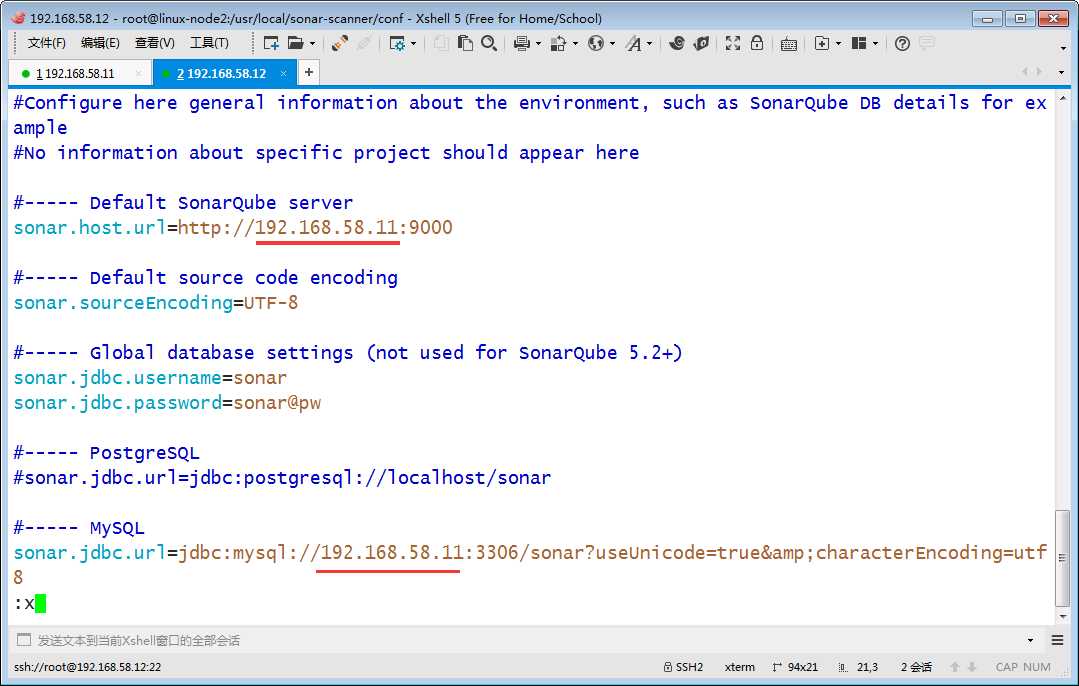Image resolution: width=1079 pixels, height=686 pixels.
Task: Click the globe encoding icon
Action: point(596,43)
